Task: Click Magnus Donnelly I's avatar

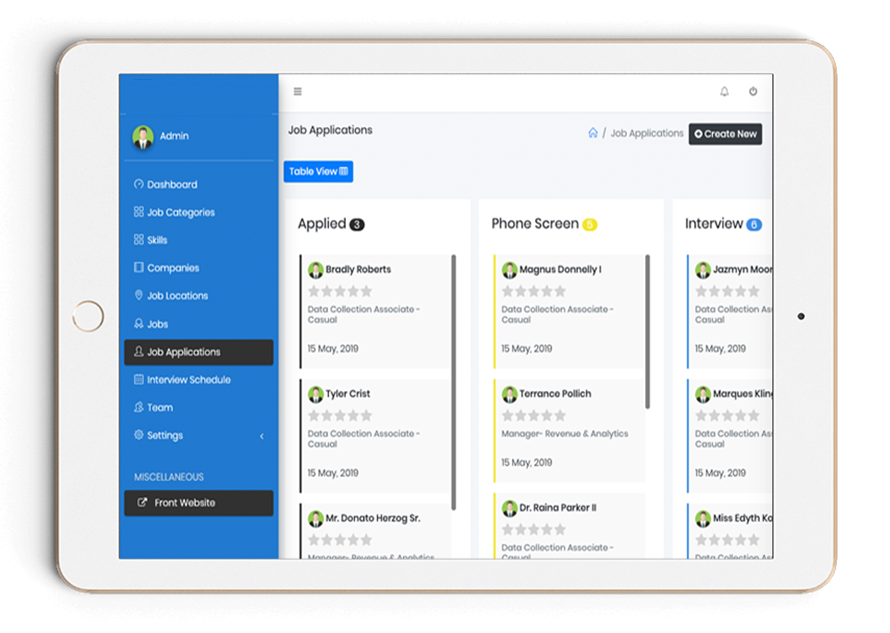Action: click(510, 270)
